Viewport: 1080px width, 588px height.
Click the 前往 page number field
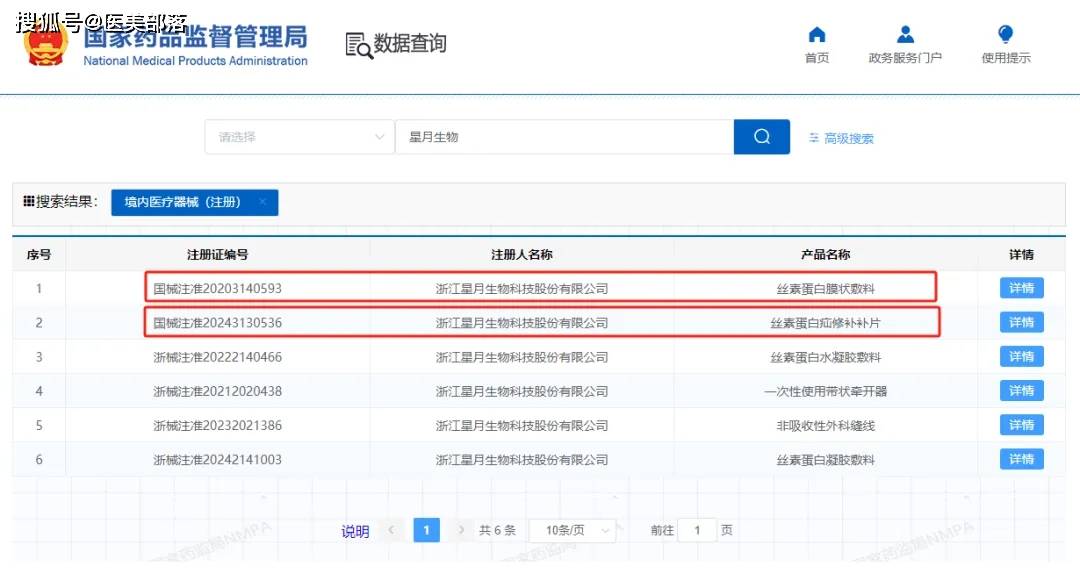coord(697,530)
